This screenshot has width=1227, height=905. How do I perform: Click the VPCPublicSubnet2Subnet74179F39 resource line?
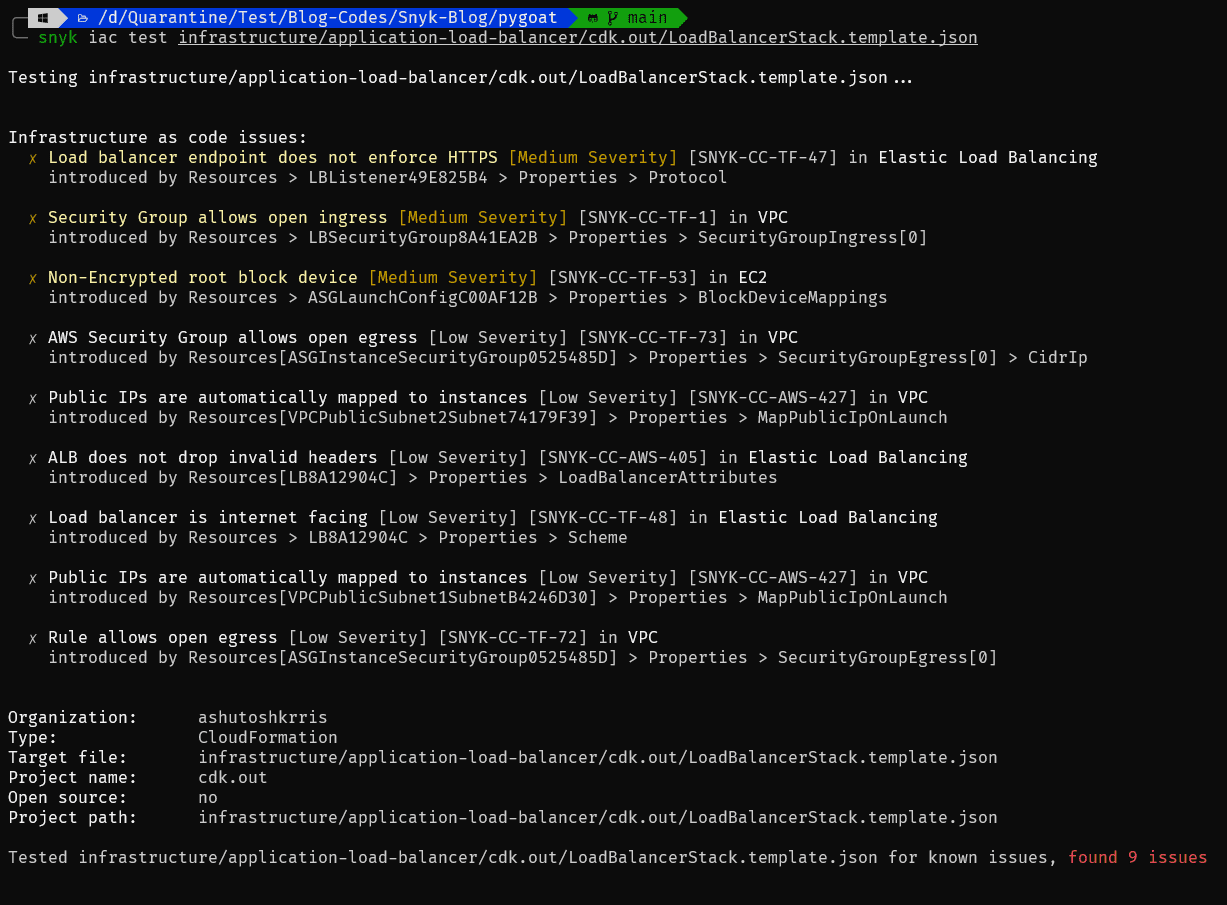click(498, 417)
